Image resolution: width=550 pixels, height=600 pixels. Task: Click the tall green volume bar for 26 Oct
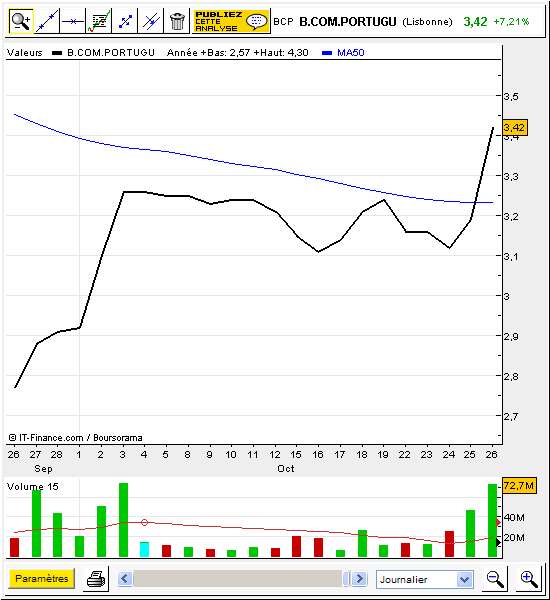coord(492,520)
